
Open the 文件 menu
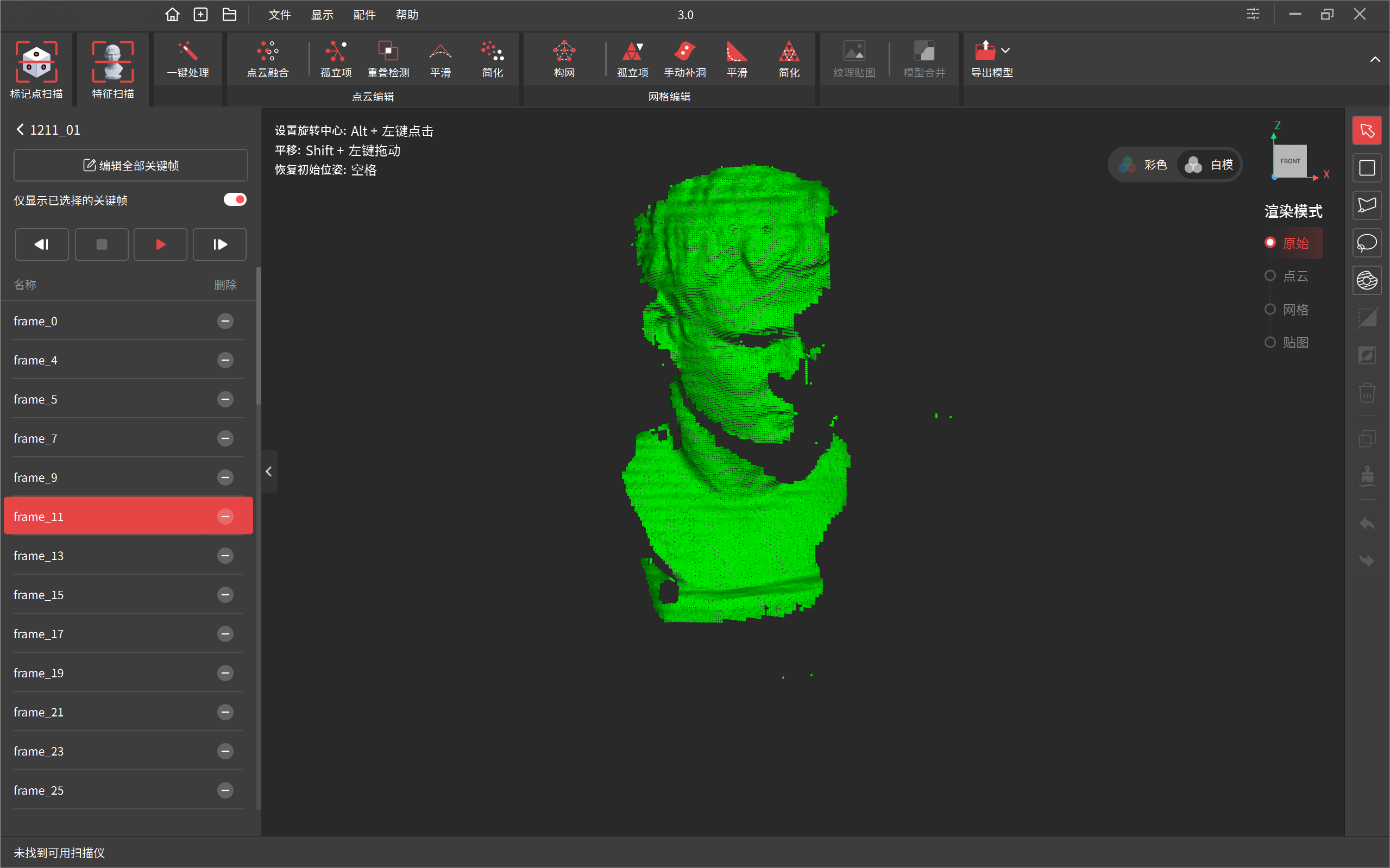[280, 15]
